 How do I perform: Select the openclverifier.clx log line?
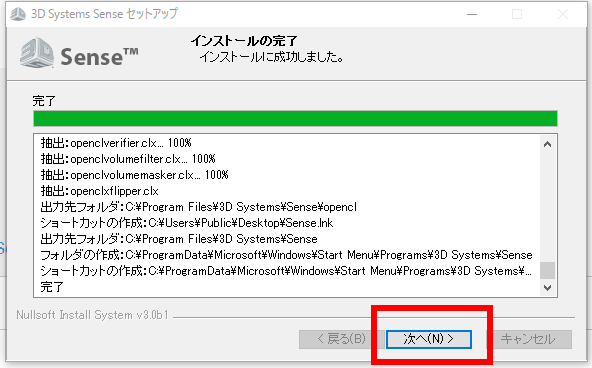(x=116, y=143)
